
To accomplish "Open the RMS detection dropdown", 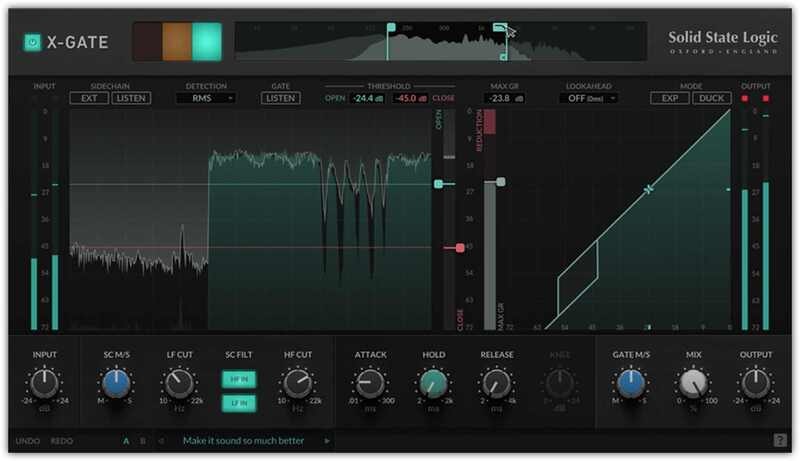I will (x=206, y=98).
